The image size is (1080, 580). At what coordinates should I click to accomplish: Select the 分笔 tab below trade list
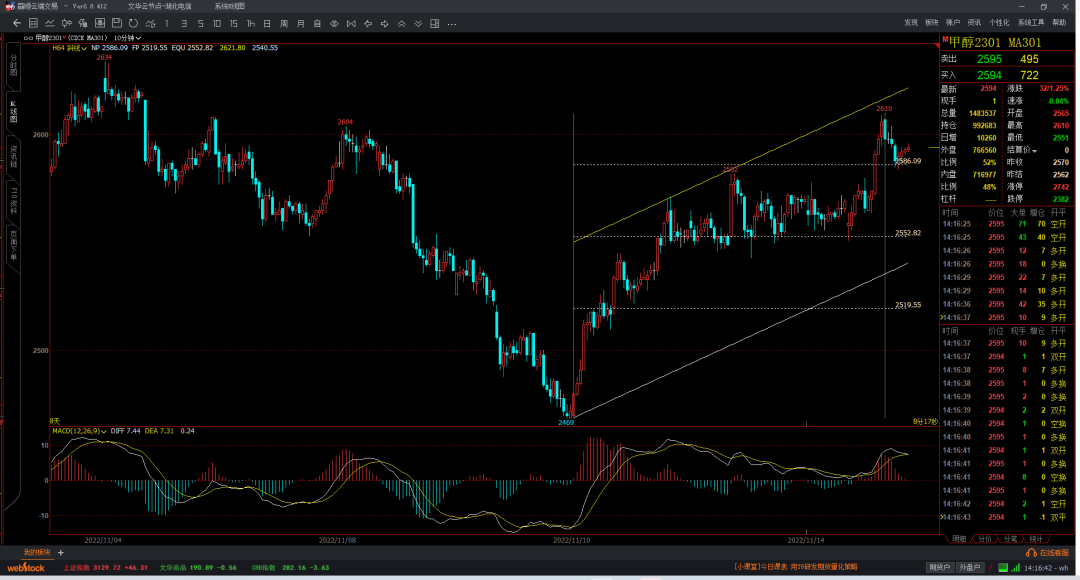1010,539
